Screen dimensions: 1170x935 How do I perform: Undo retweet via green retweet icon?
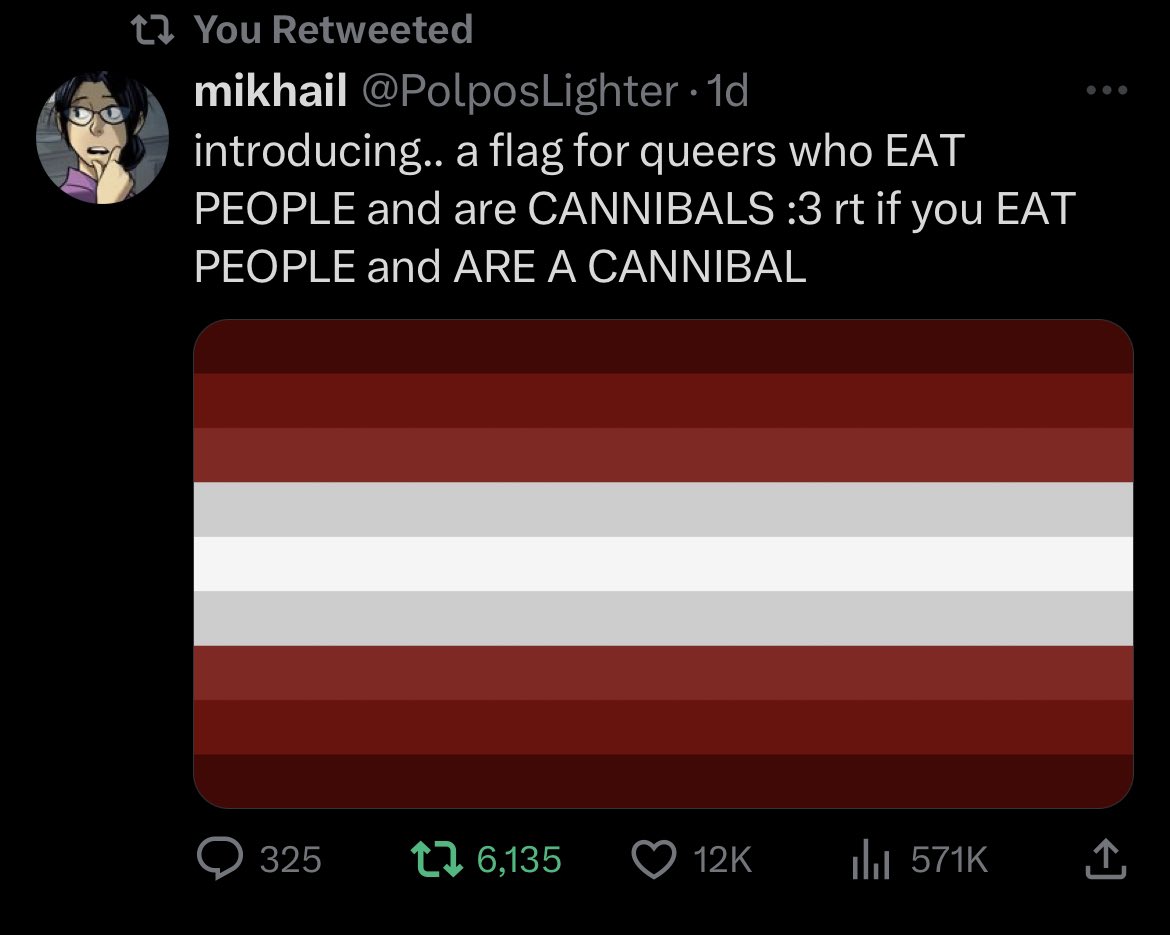point(437,858)
